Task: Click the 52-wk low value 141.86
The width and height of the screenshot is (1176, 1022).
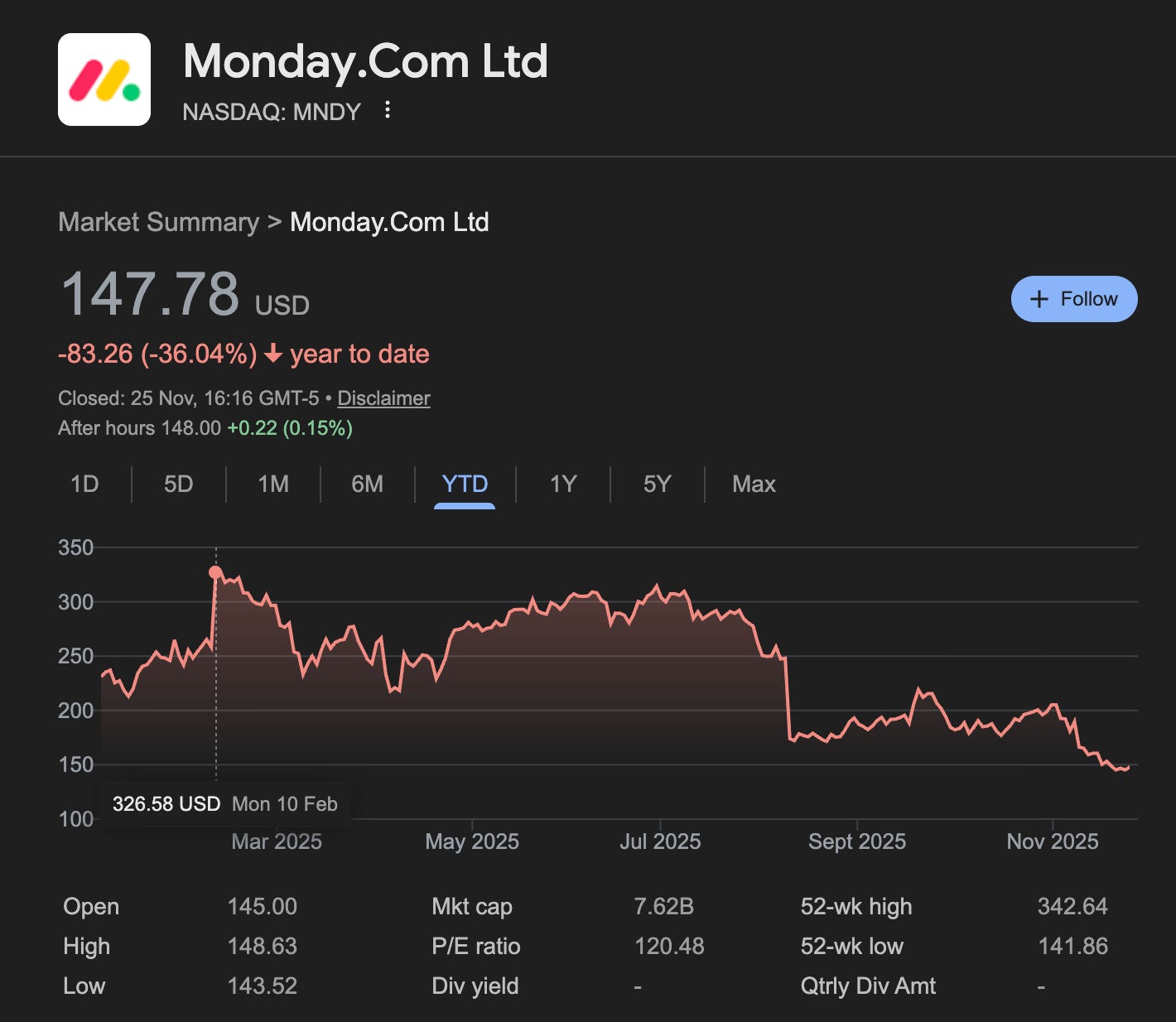Action: [1072, 947]
